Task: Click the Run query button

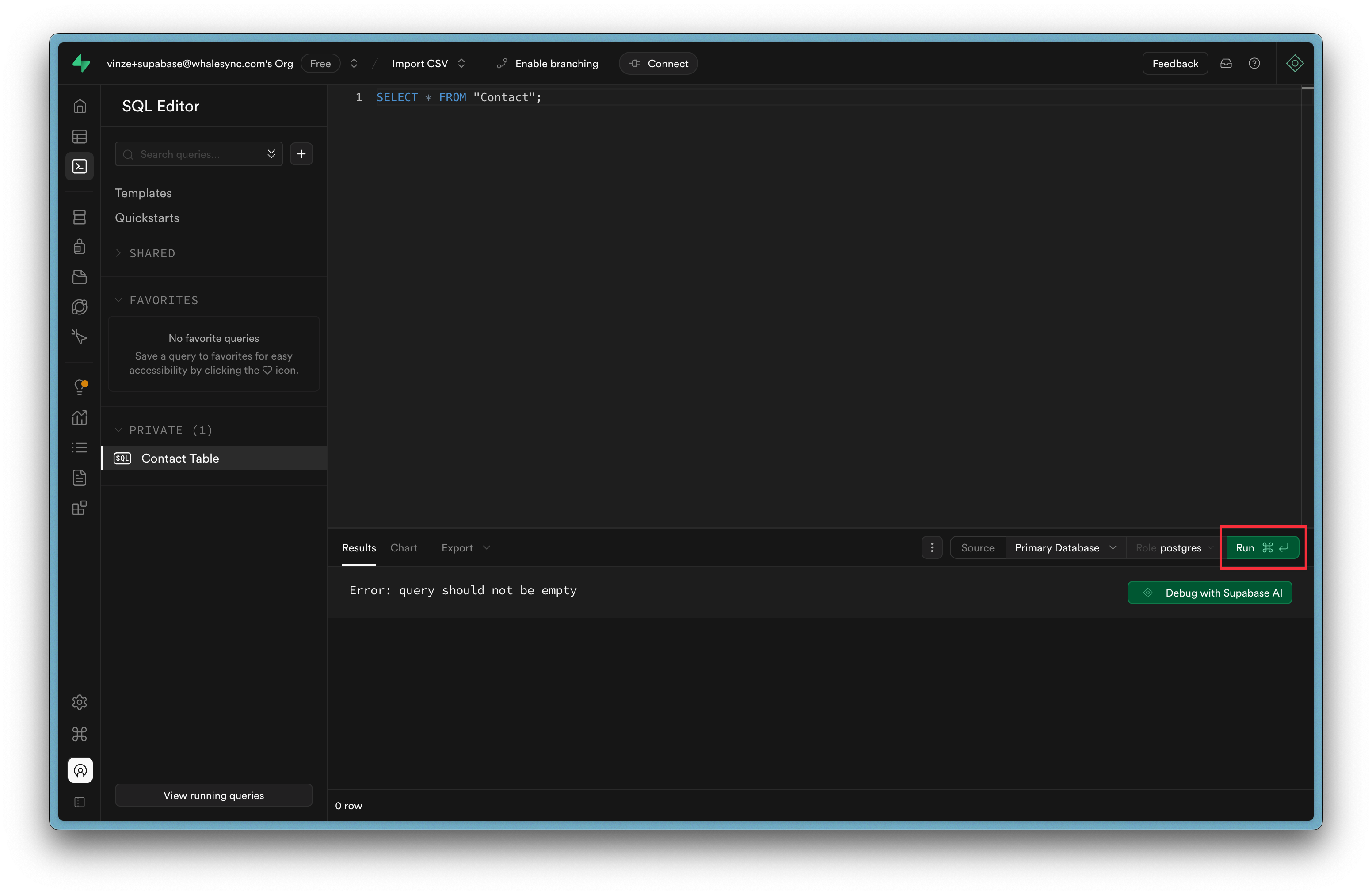Action: click(1262, 548)
